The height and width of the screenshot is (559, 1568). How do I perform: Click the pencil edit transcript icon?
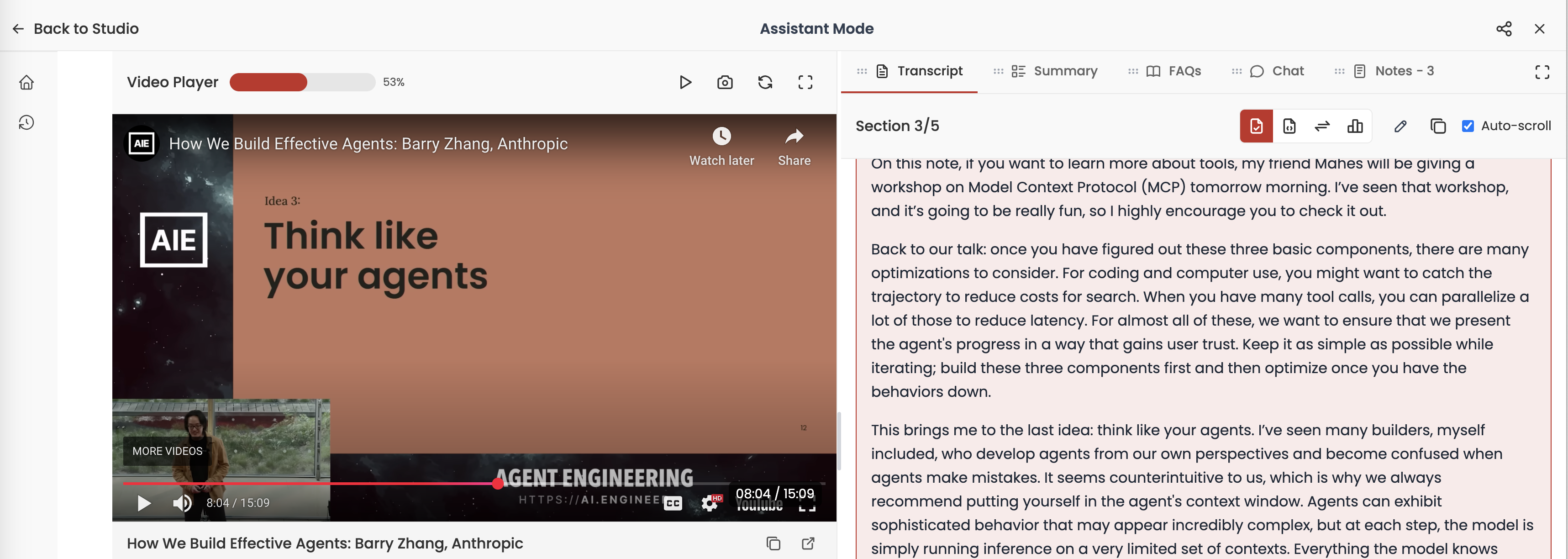(1400, 126)
